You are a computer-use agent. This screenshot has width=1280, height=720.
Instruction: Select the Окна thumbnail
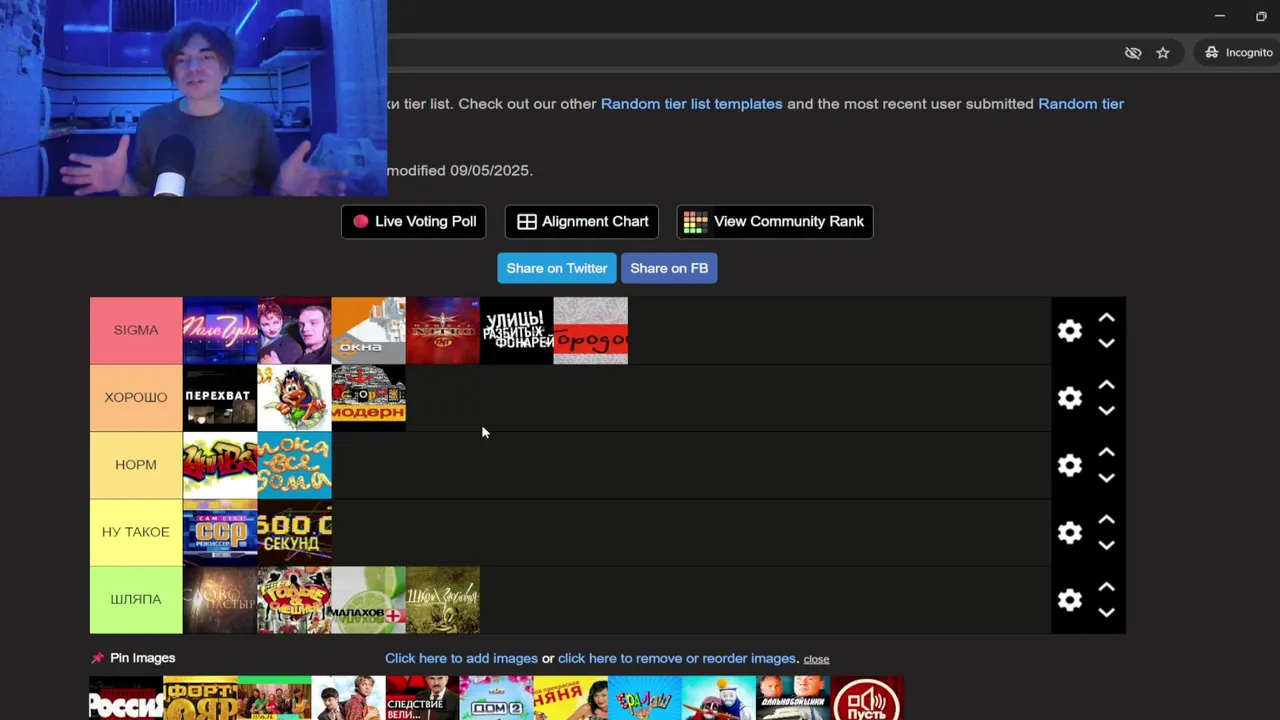(368, 331)
